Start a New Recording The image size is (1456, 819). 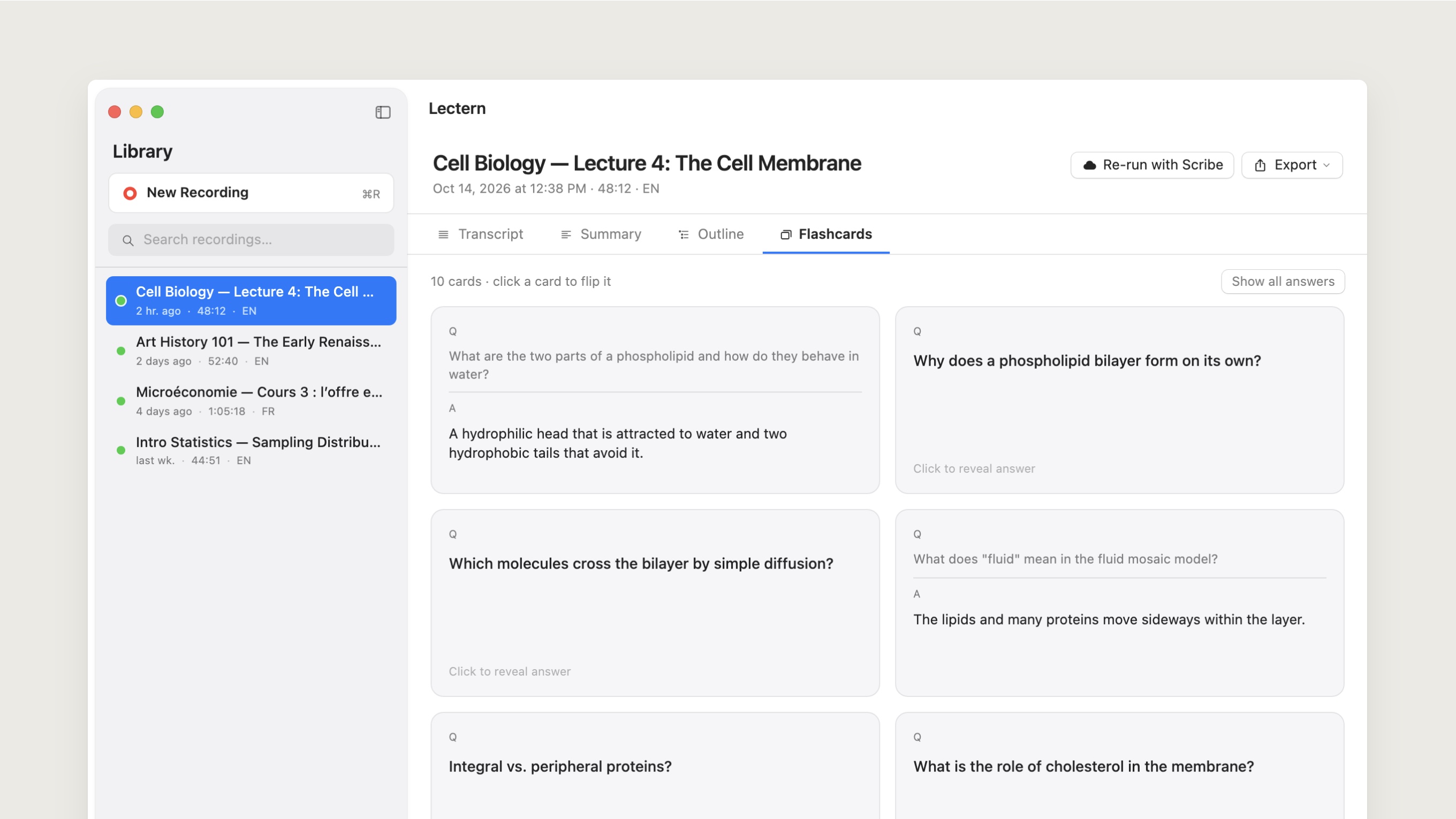point(251,193)
